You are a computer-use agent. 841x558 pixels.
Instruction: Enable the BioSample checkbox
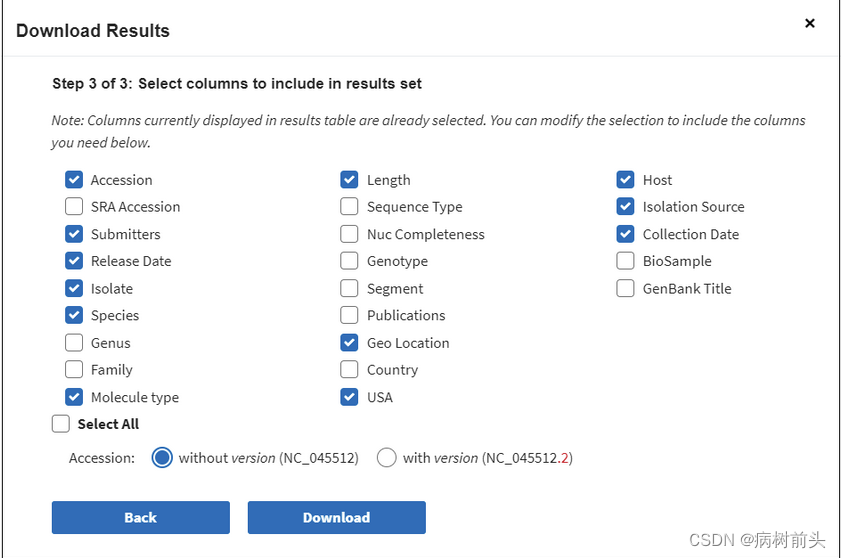click(x=625, y=261)
